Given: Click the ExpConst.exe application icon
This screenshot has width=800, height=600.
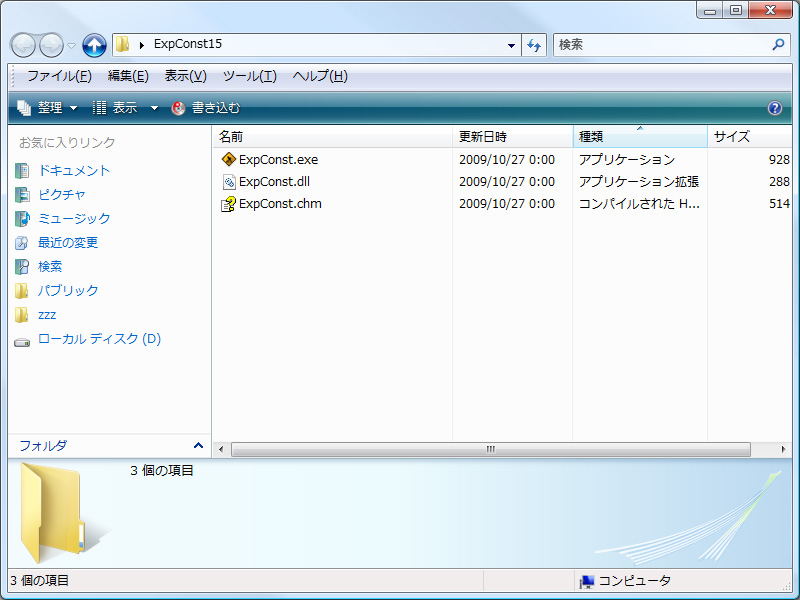Looking at the screenshot, I should coord(229,159).
